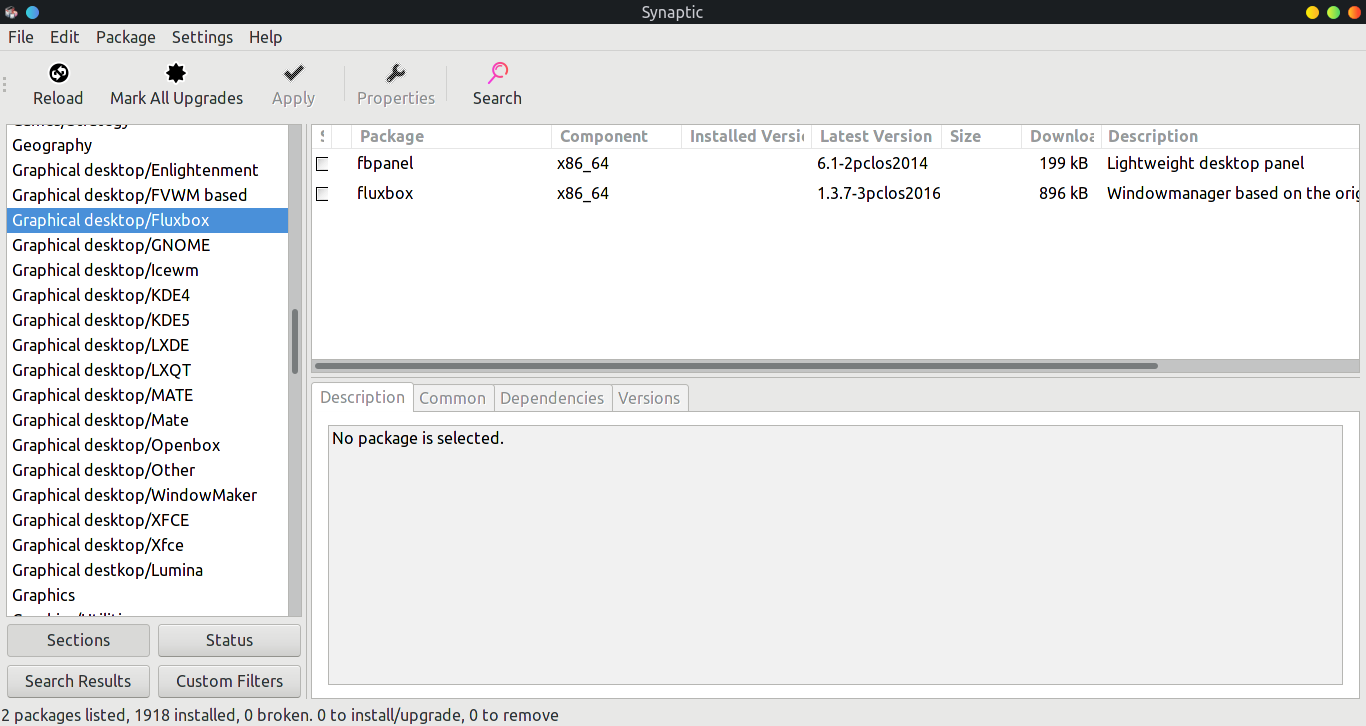Tick the status checkbox for fluxbox
Screen dimensions: 1366x726
pyautogui.click(x=322, y=194)
